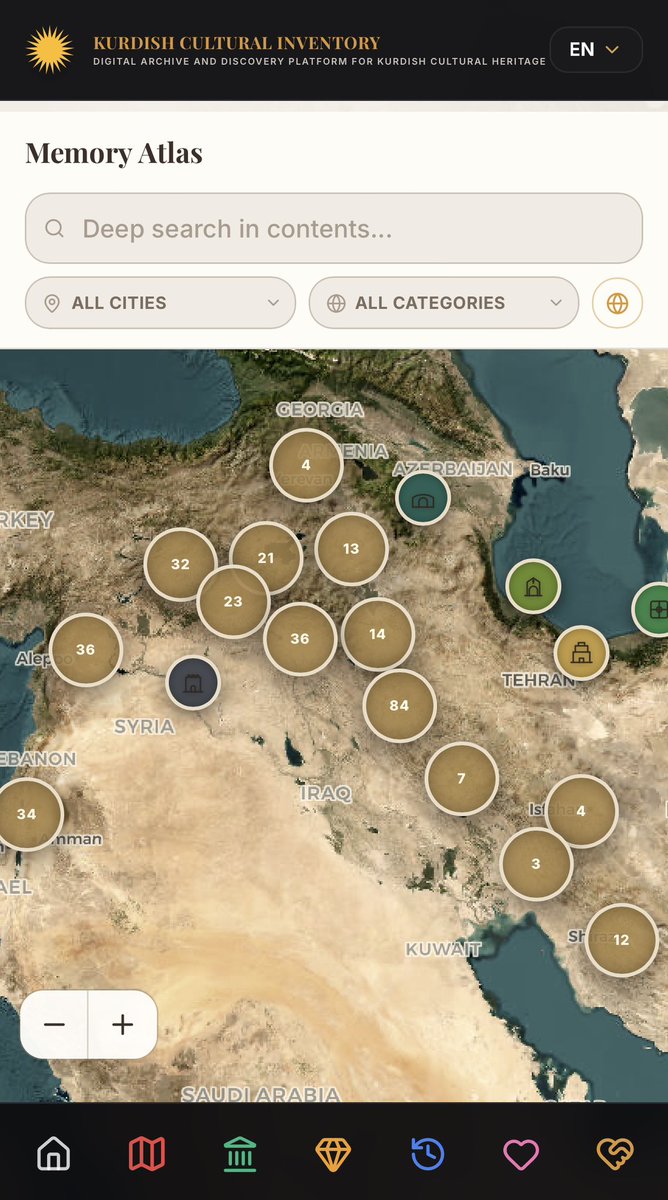Click the SYRIA map label

[x=144, y=727]
